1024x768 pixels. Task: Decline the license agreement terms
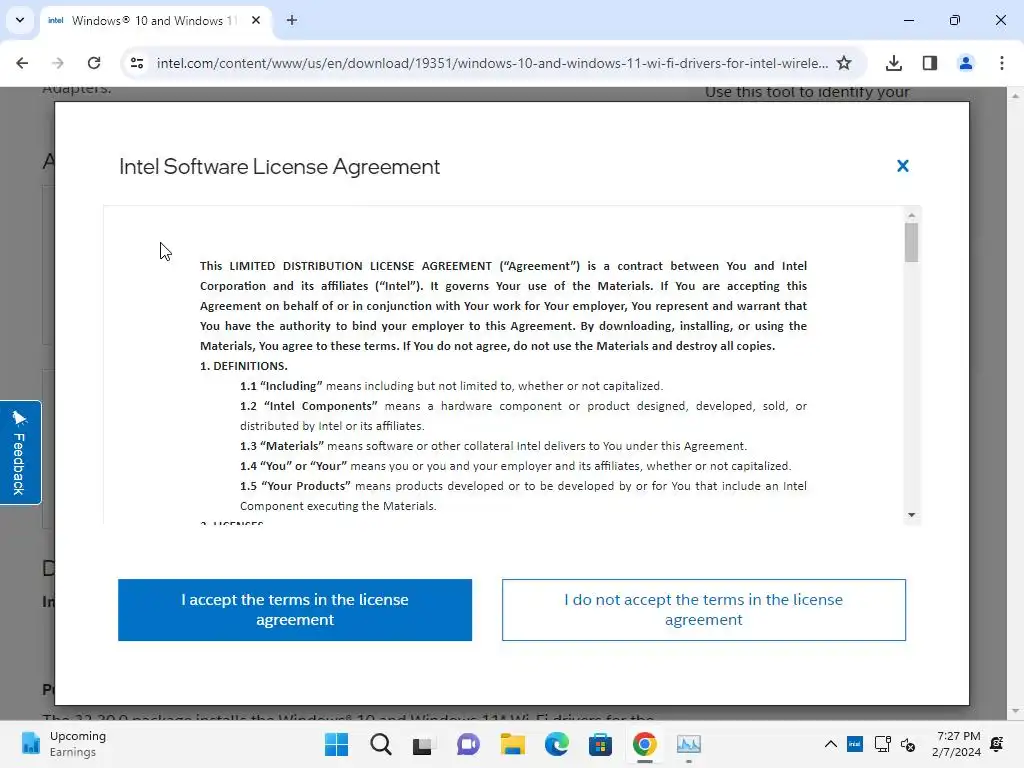pyautogui.click(x=703, y=609)
